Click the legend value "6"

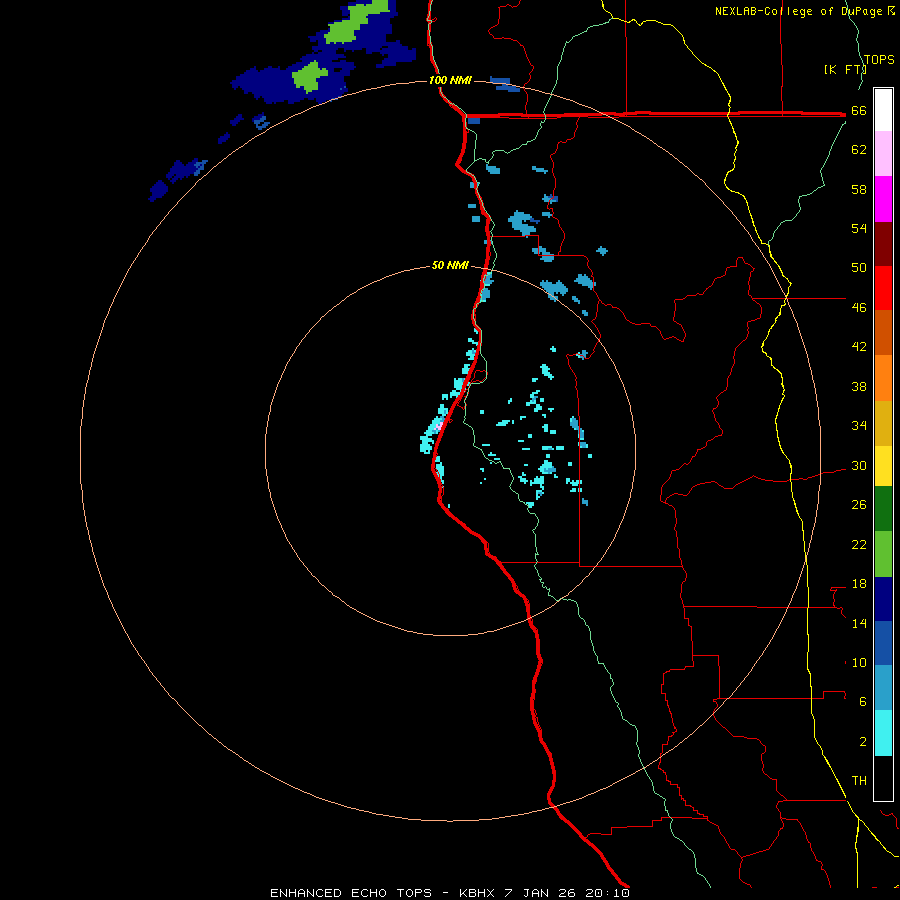point(862,702)
